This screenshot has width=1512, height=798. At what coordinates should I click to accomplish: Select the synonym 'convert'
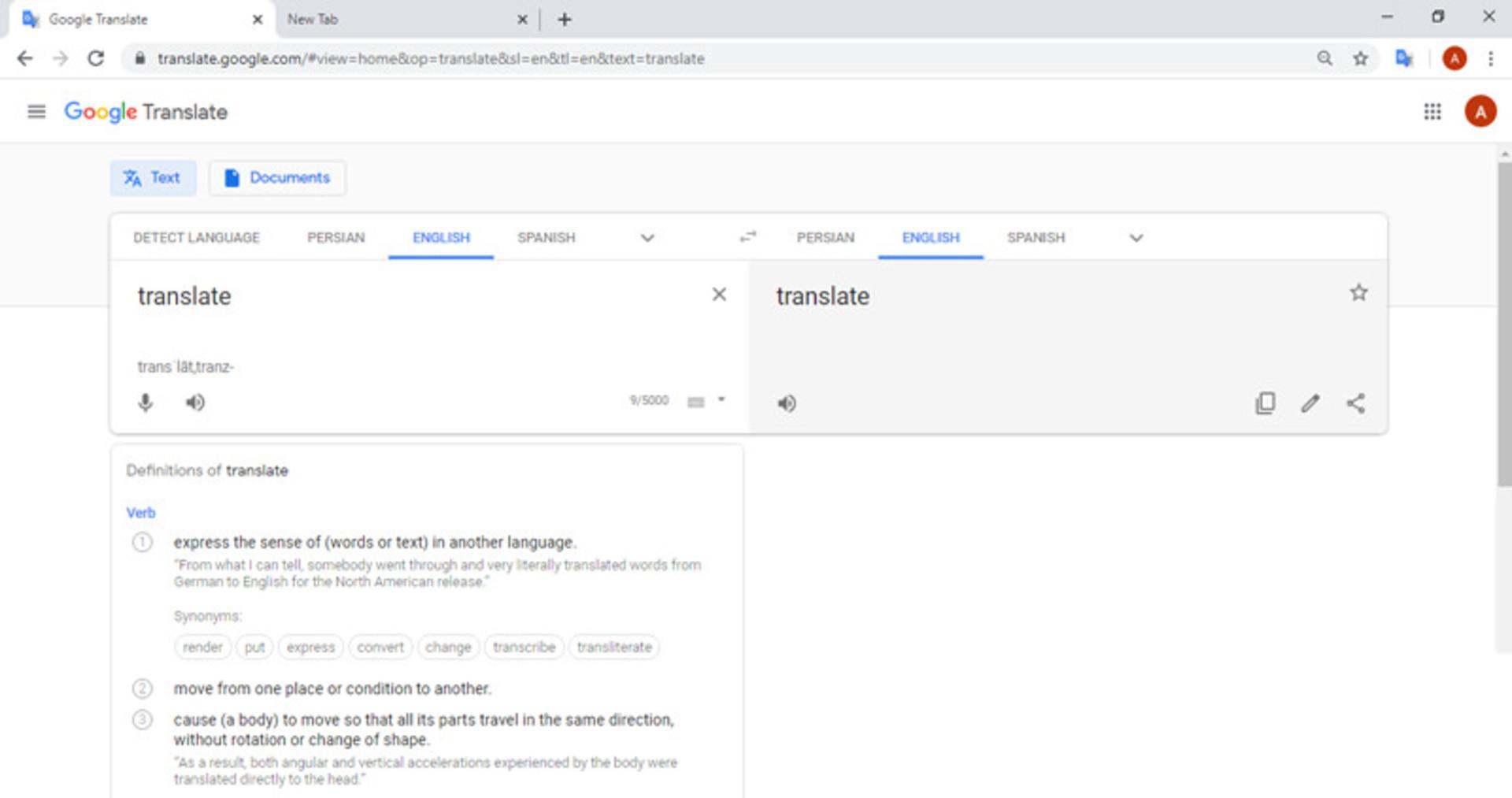[x=380, y=648]
